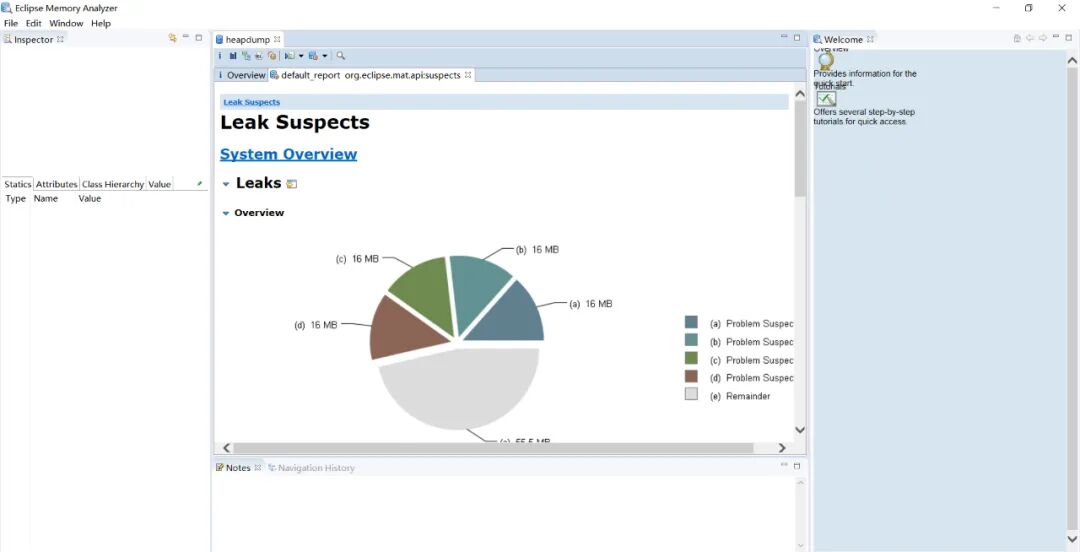Viewport: 1080px width, 552px height.
Task: Switch to the Value tab in Inspector
Action: (x=160, y=184)
